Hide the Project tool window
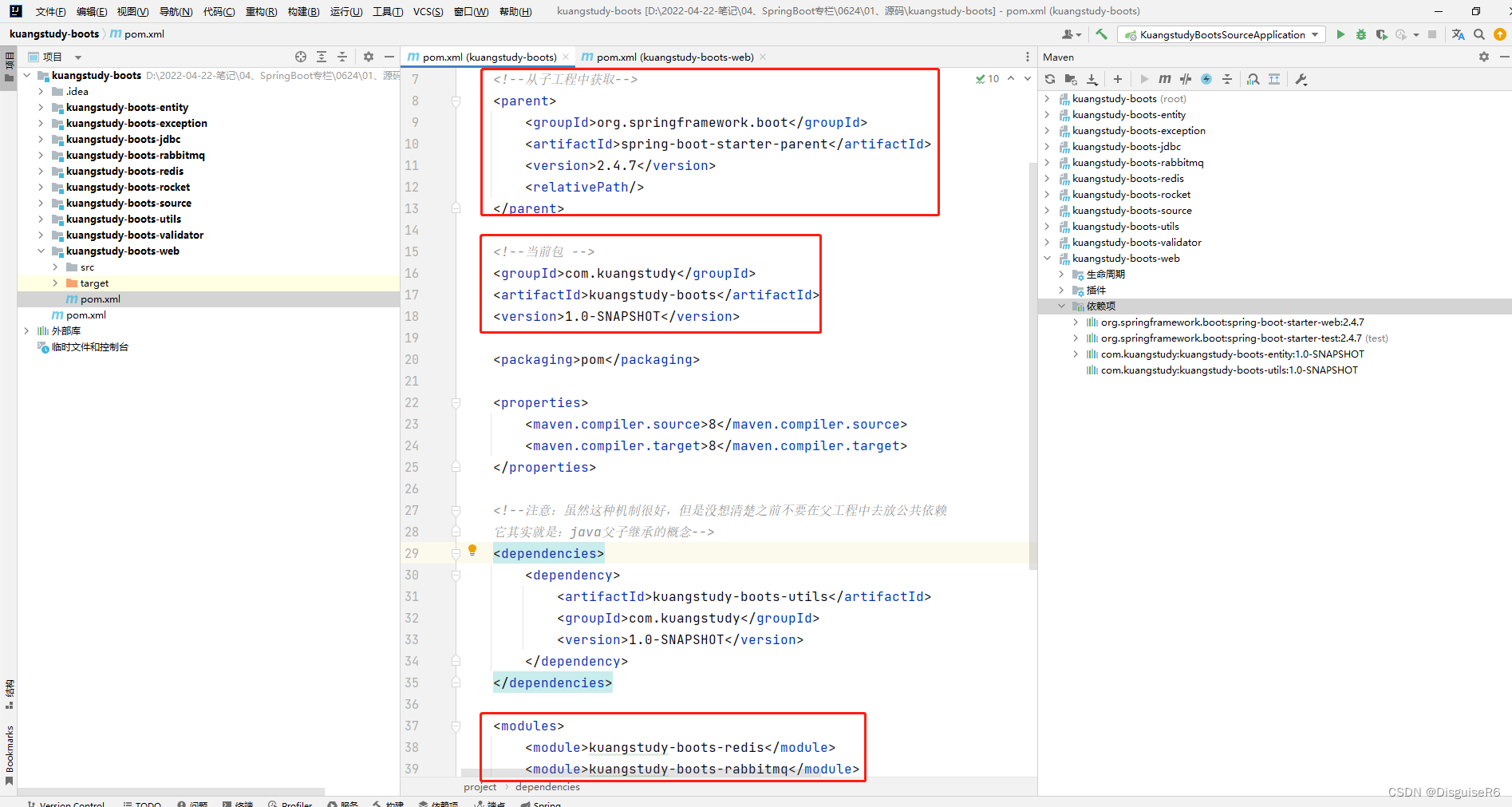 coord(389,57)
